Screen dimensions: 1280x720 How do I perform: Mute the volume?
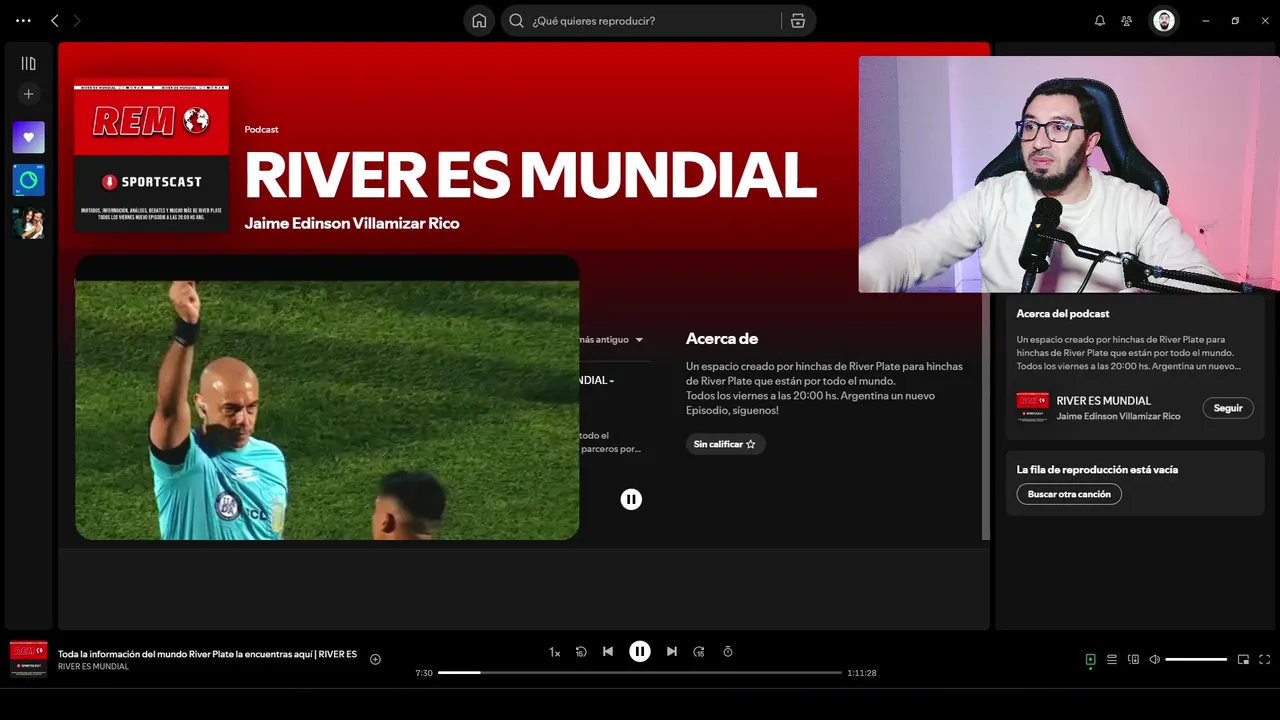click(1155, 660)
